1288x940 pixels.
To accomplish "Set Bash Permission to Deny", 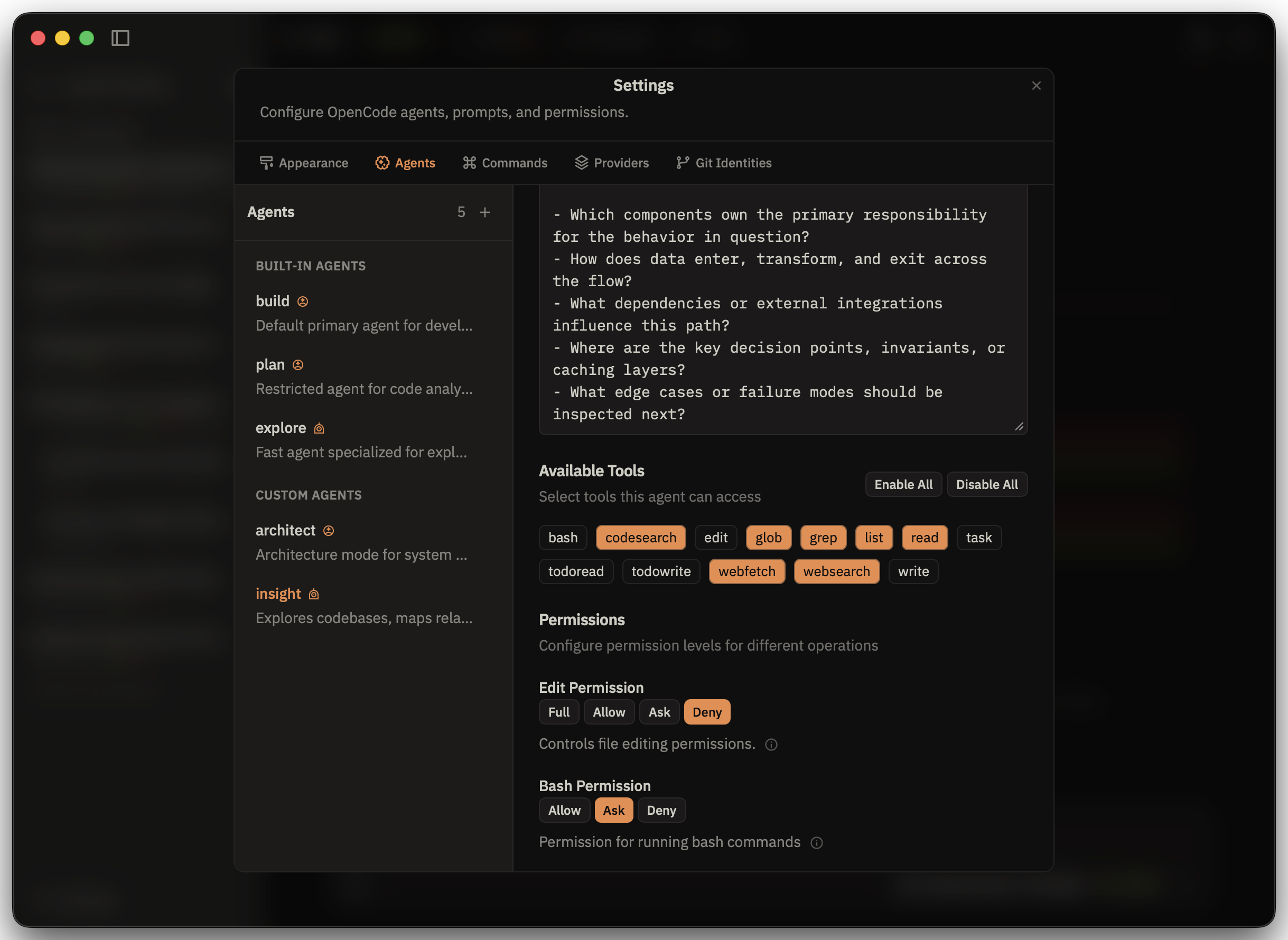I will point(661,811).
